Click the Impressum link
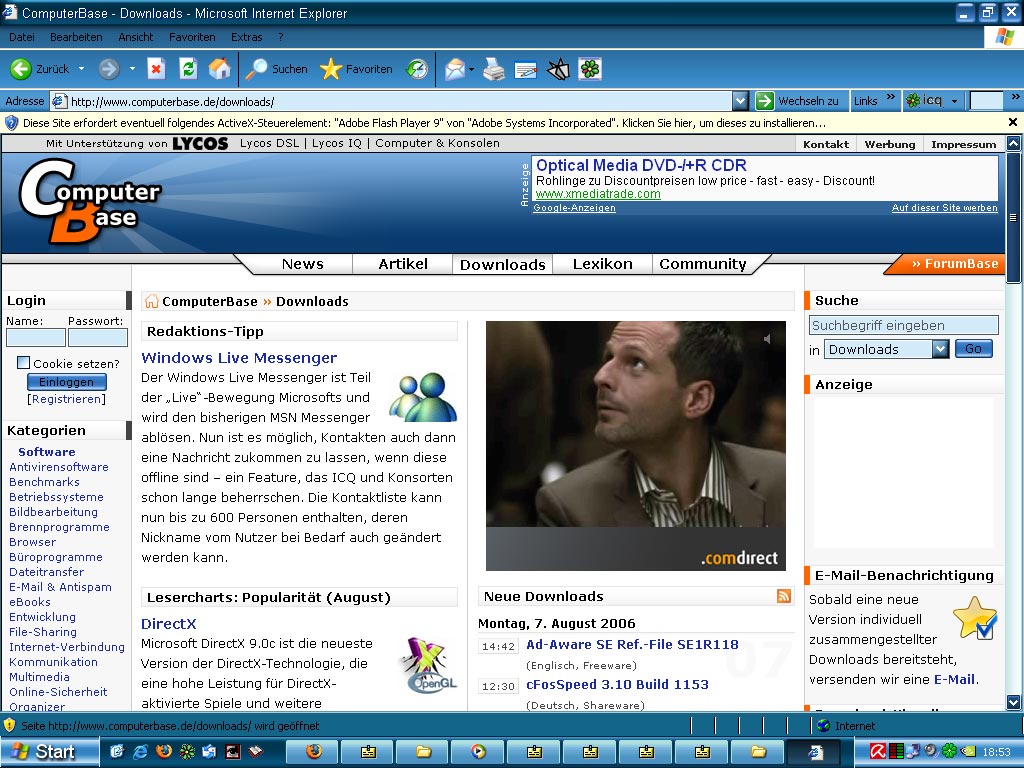This screenshot has width=1024, height=768. click(x=963, y=144)
